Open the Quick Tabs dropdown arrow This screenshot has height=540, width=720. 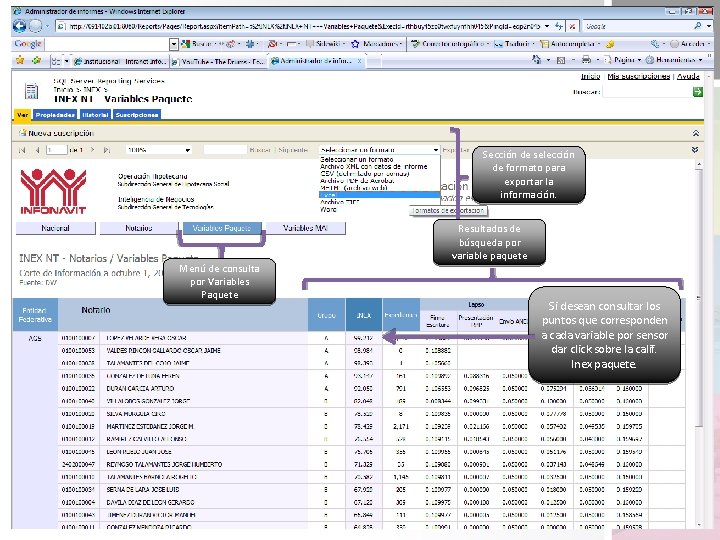coord(67,61)
